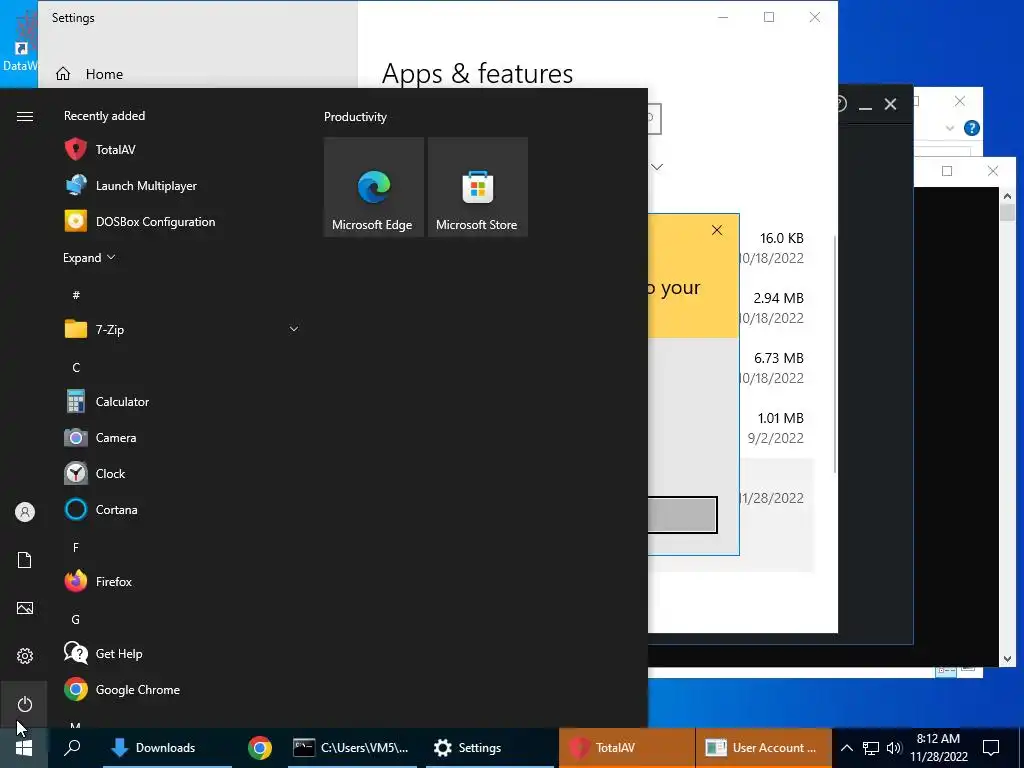
Task: Open the dropdown chevron below the Settings search box
Action: click(658, 167)
